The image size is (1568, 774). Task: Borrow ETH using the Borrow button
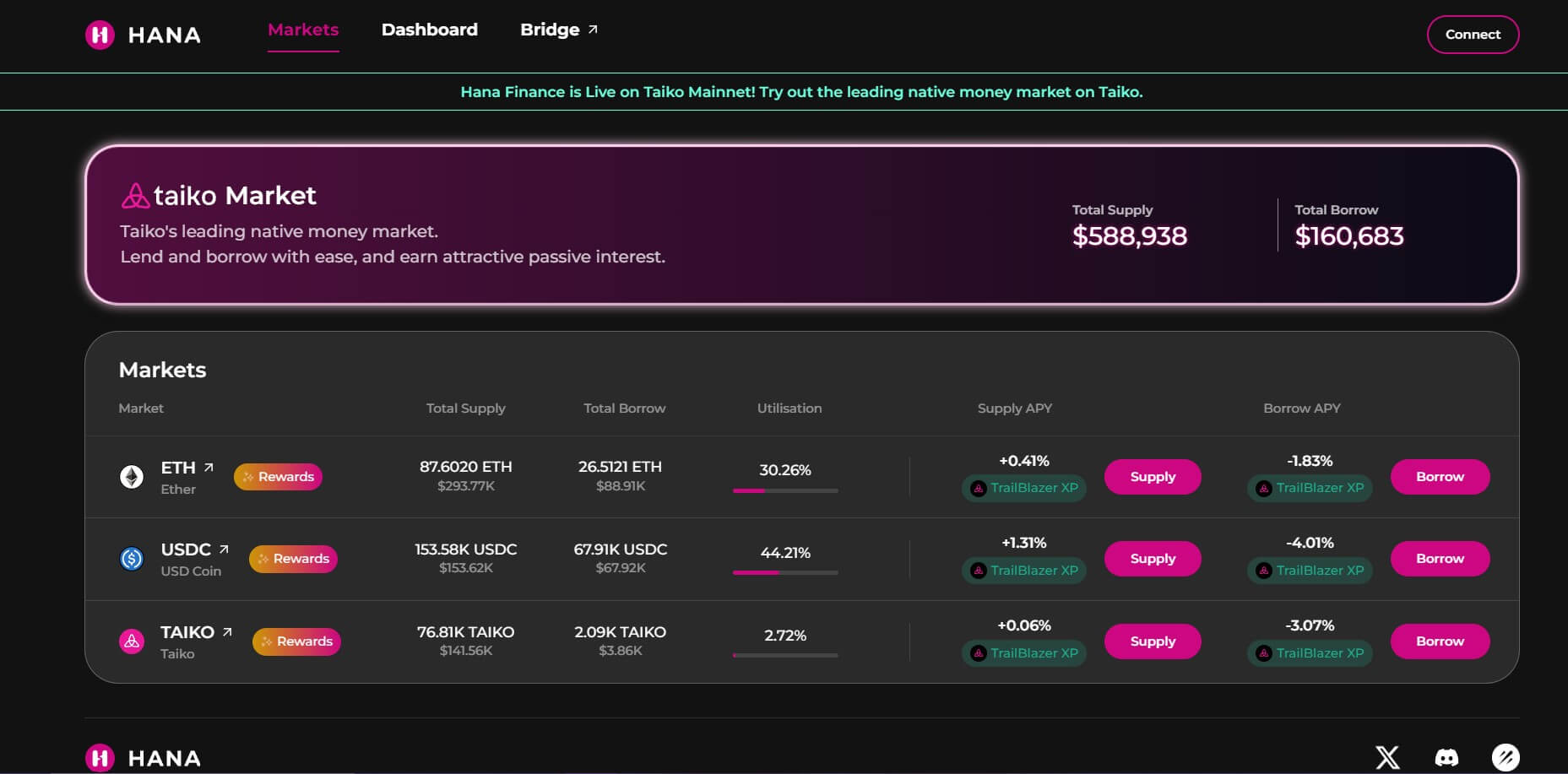pyautogui.click(x=1440, y=477)
